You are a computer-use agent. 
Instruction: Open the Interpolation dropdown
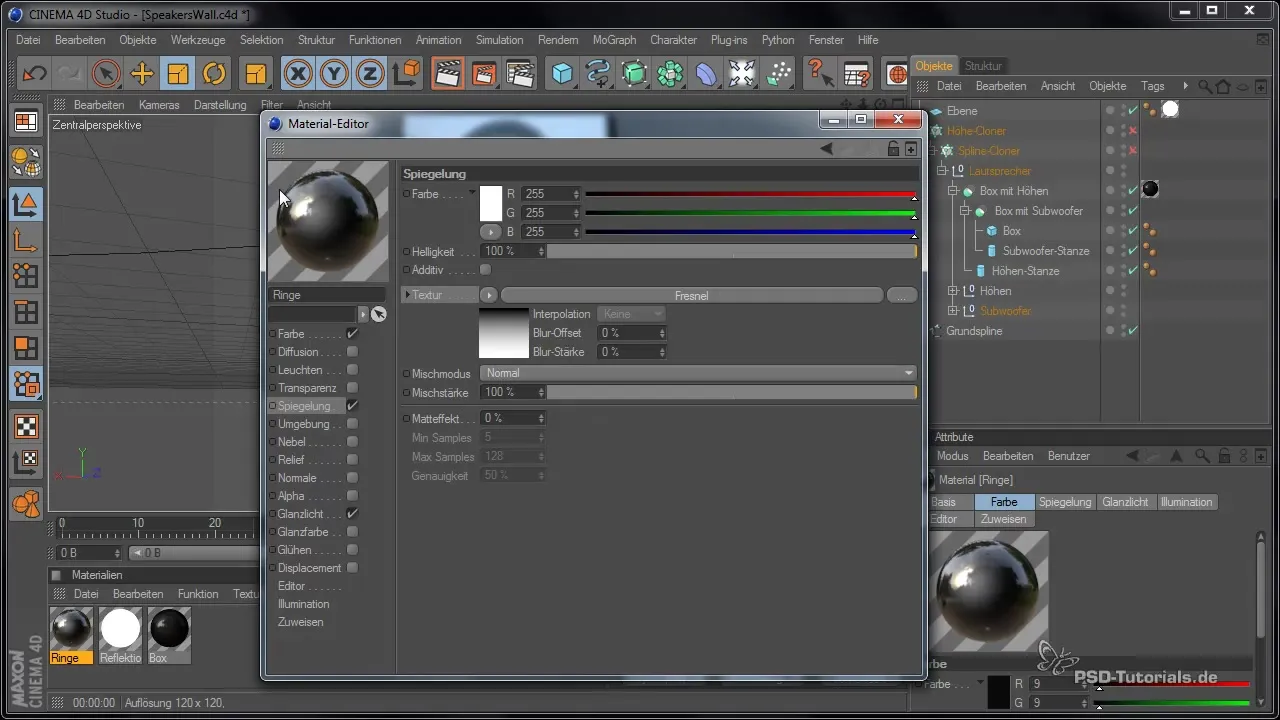[631, 314]
